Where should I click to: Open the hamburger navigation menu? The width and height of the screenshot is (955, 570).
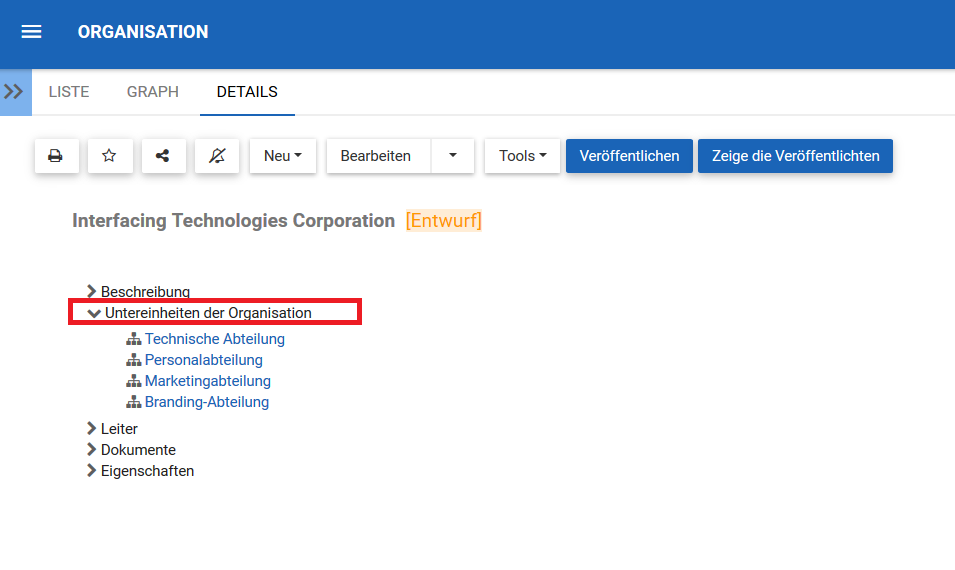(31, 32)
